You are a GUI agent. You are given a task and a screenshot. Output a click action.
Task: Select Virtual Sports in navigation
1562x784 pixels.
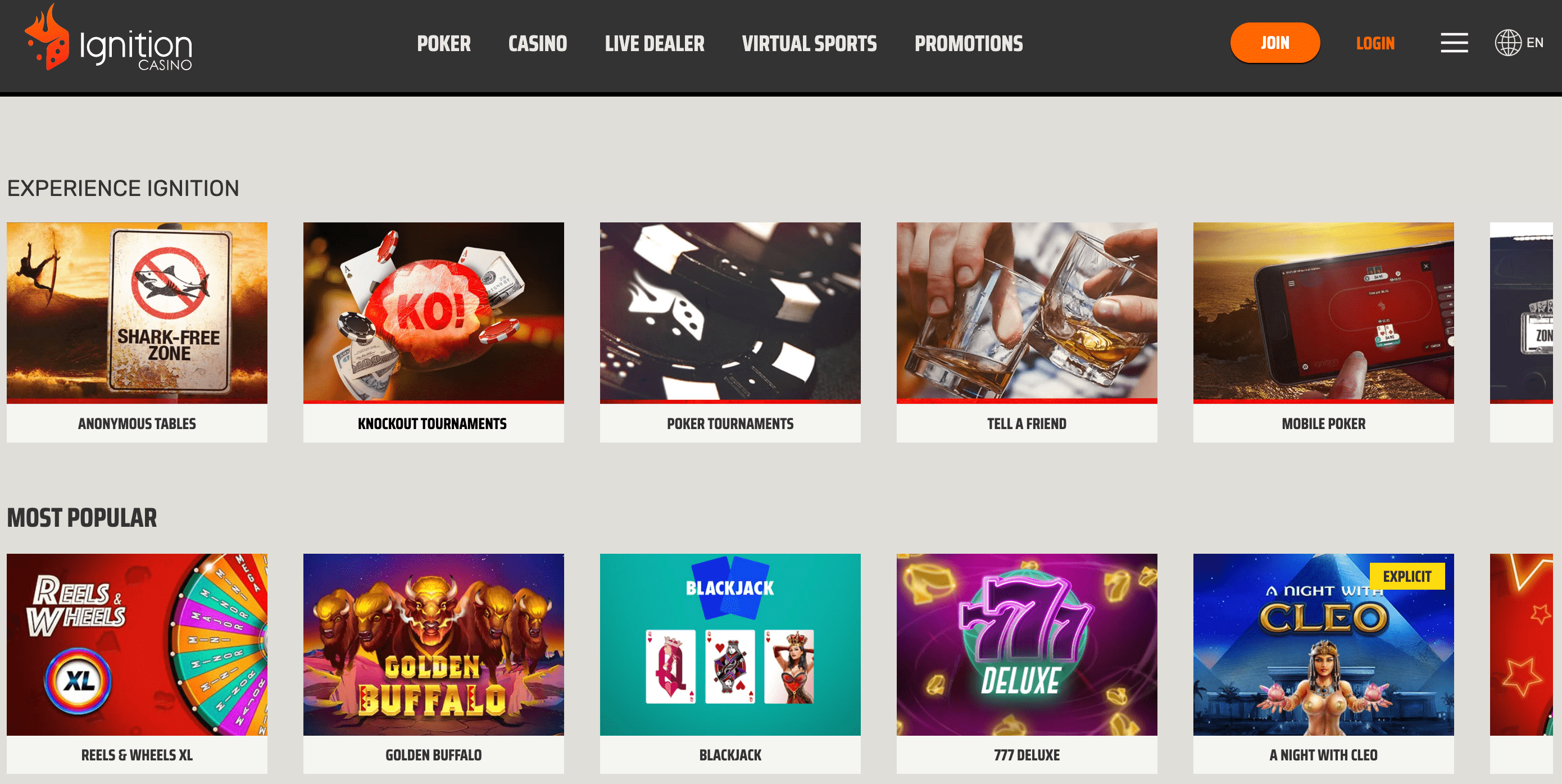tap(809, 44)
